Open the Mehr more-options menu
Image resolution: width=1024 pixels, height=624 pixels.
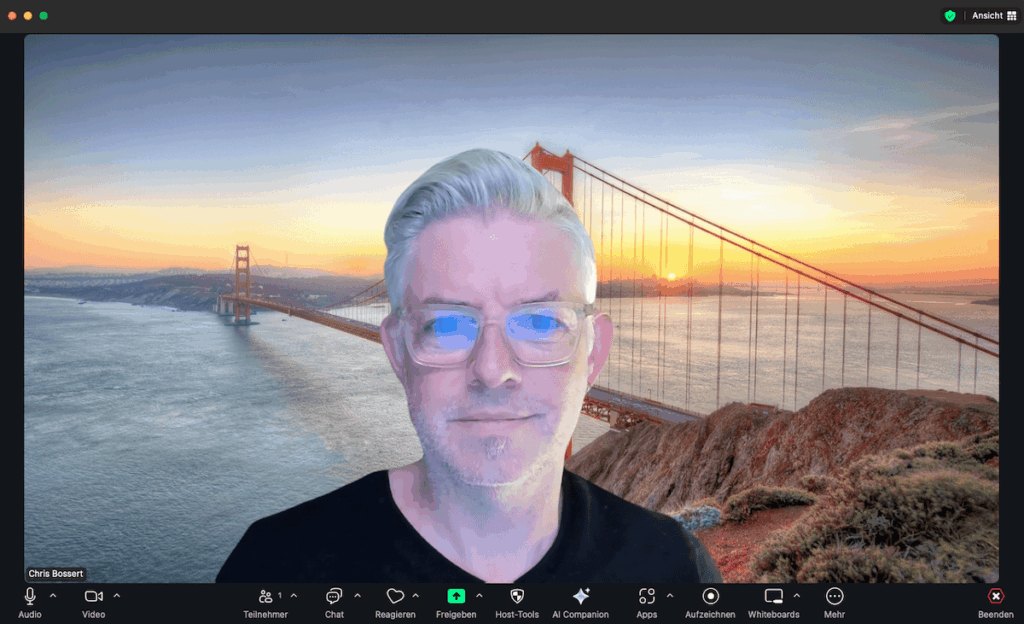834,597
